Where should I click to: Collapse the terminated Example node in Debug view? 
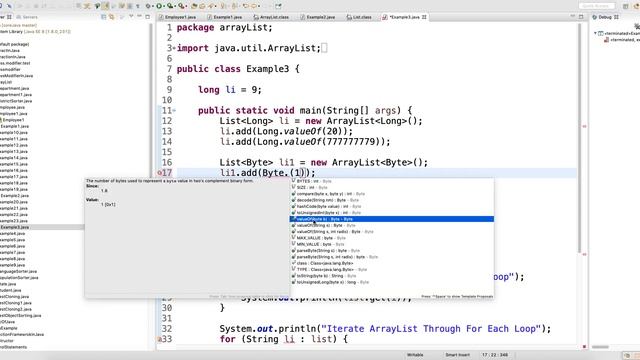(595, 33)
